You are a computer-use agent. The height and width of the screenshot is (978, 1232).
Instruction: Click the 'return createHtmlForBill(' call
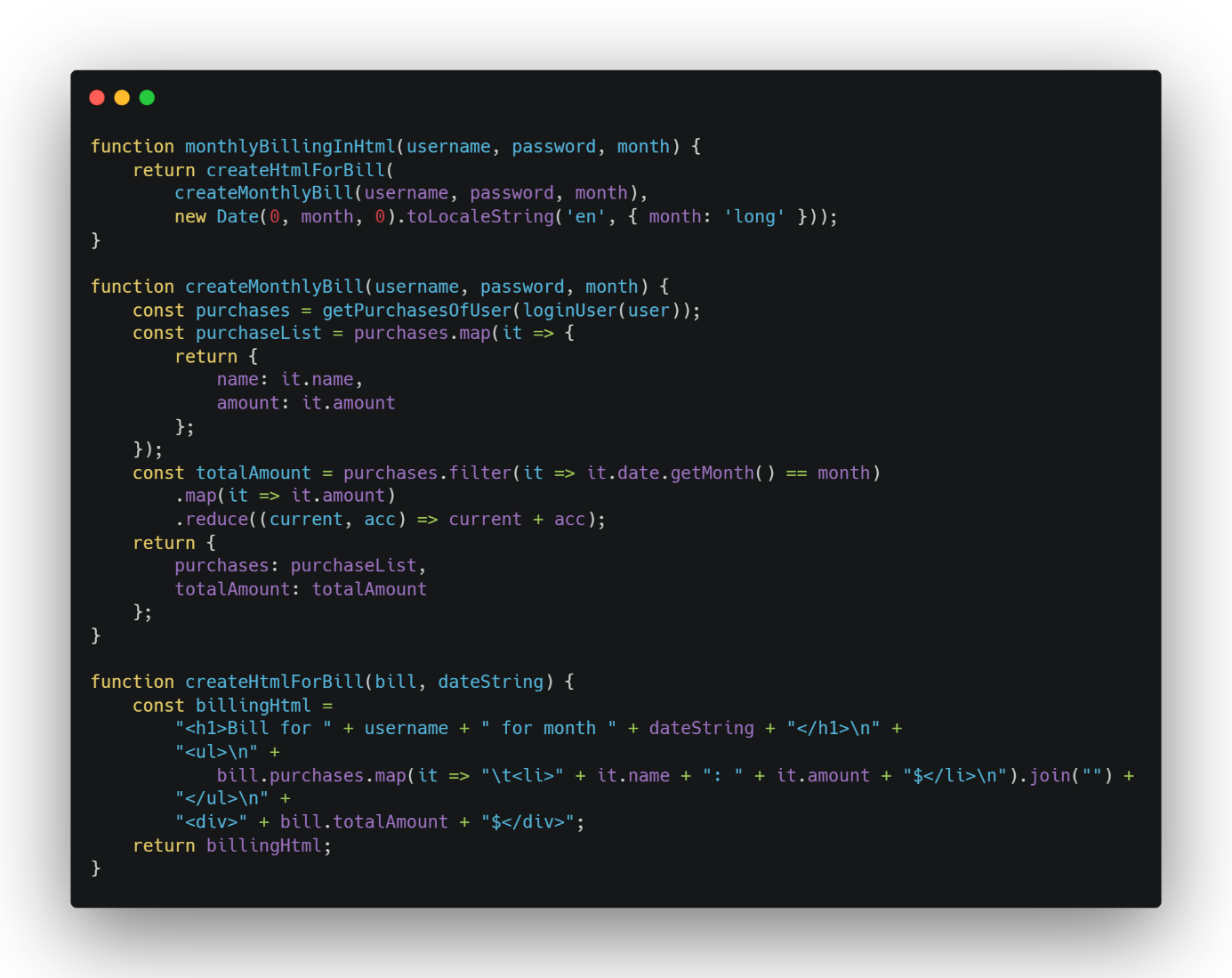263,170
